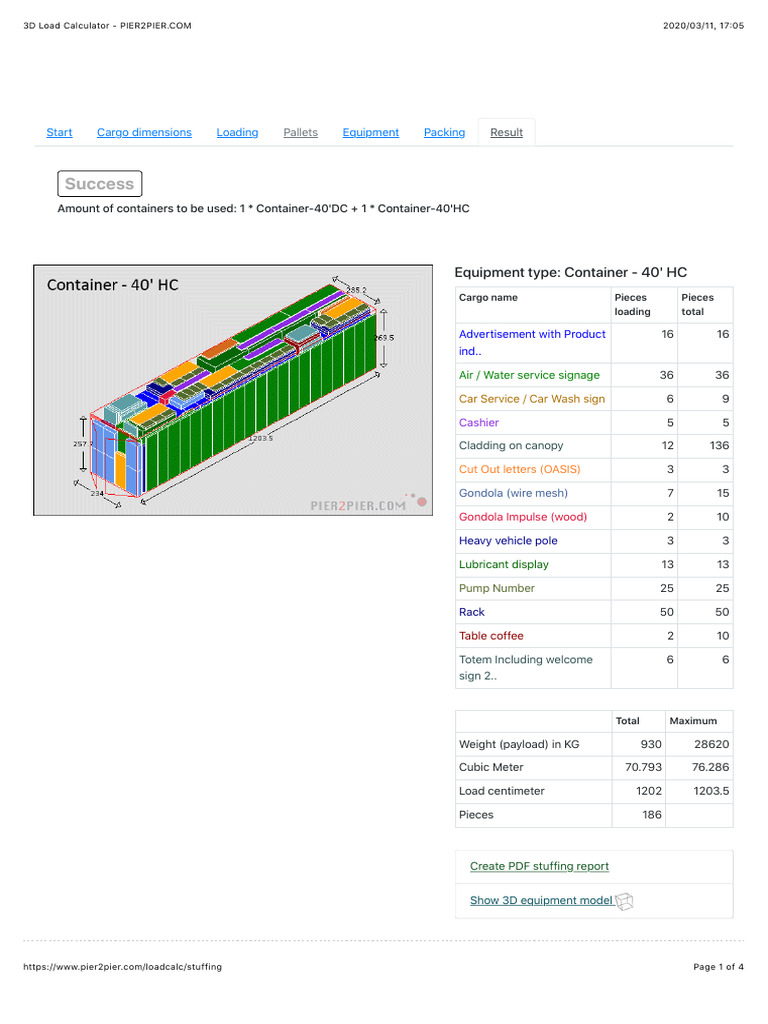This screenshot has width=768, height=1024.
Task: Click the 40' HC container 3D diagram
Action: (x=235, y=390)
